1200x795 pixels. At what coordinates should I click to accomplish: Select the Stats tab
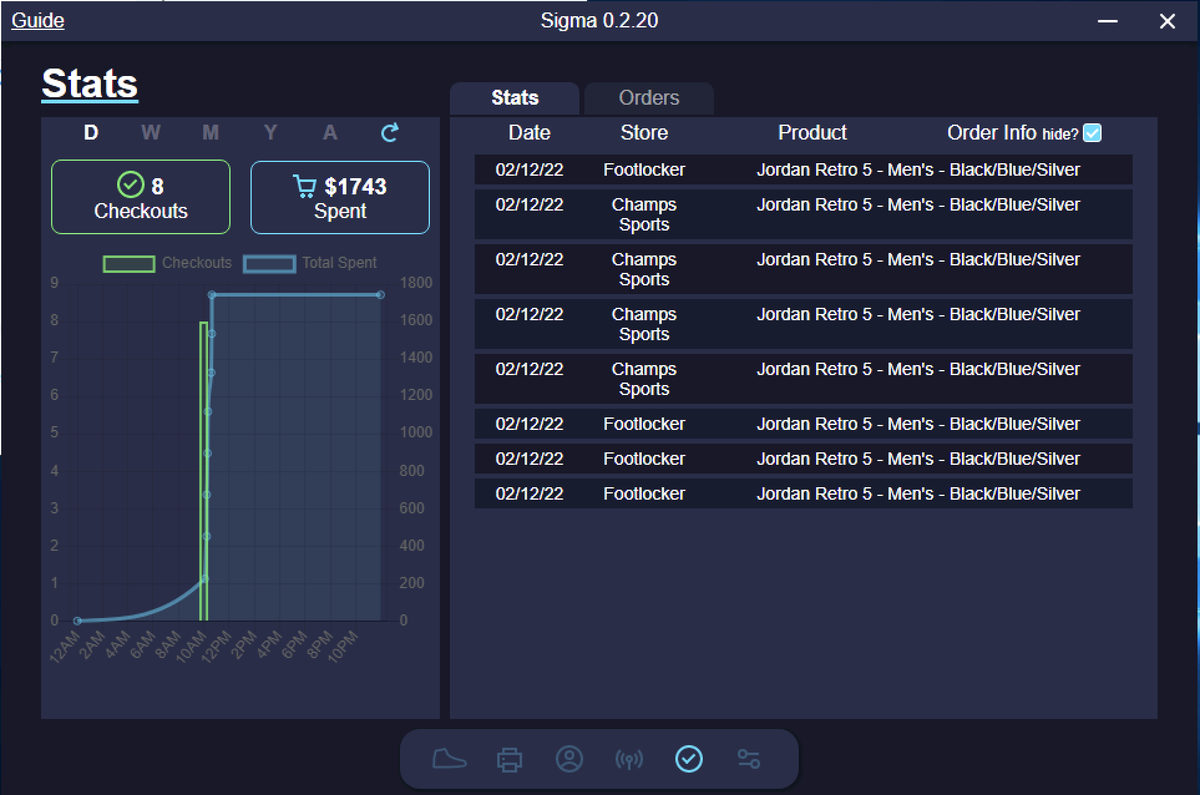click(x=514, y=98)
